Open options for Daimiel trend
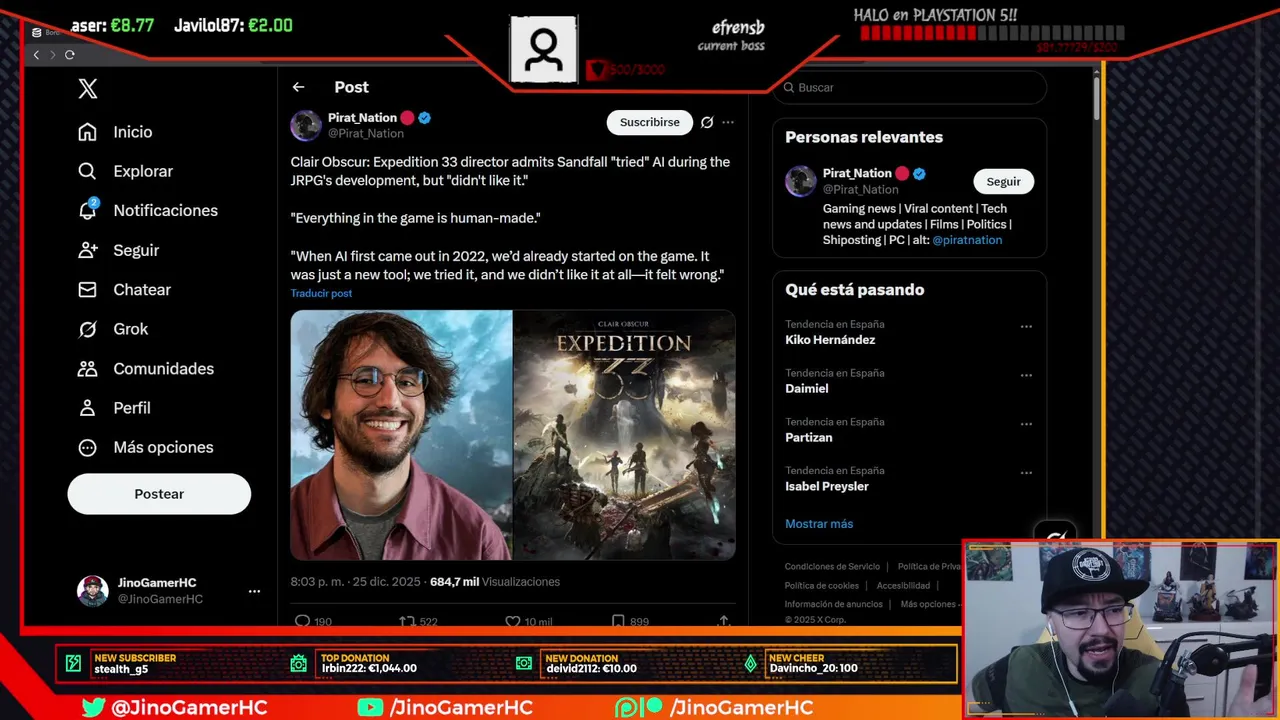 point(1026,376)
